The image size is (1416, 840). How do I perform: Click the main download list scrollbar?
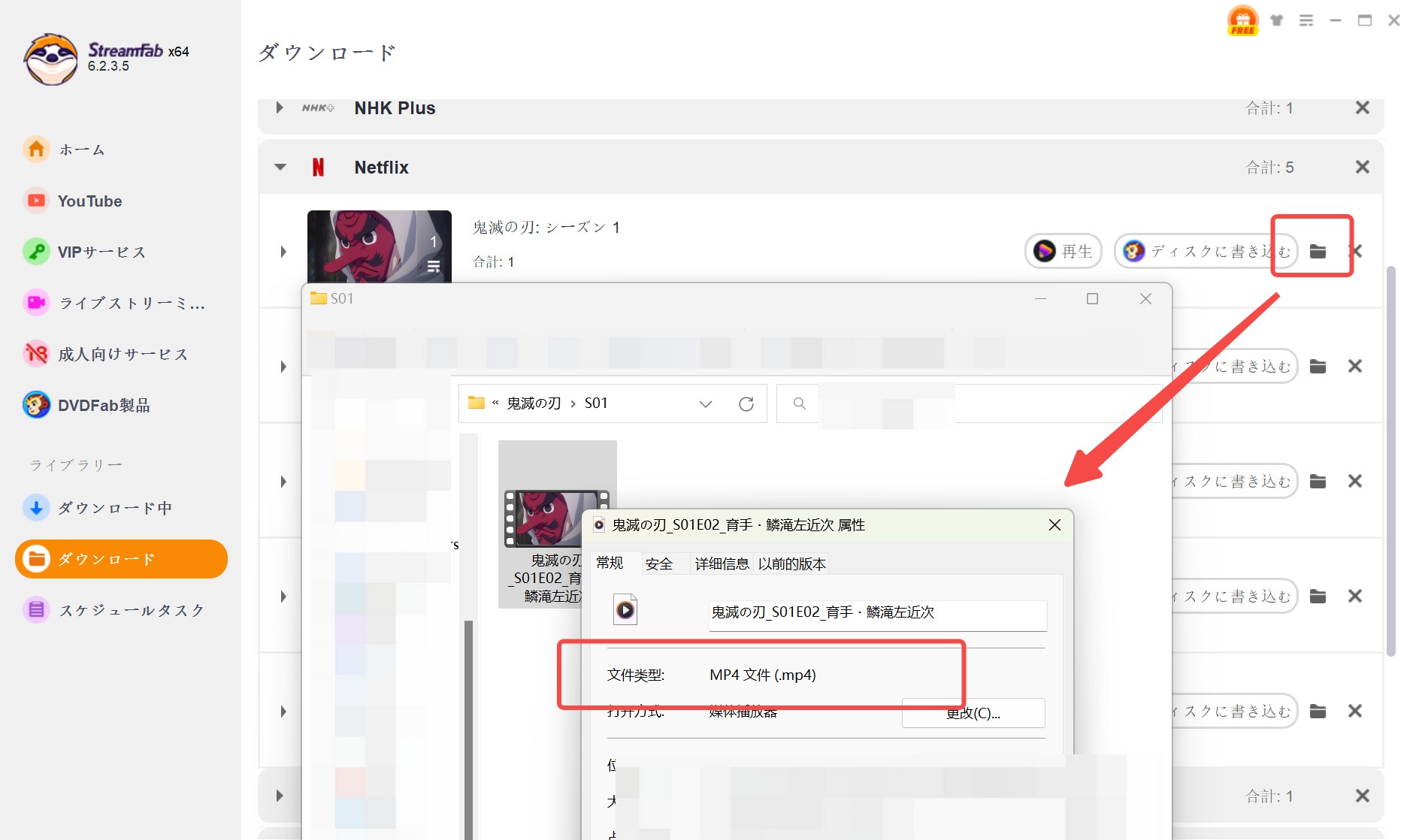coord(1391,461)
